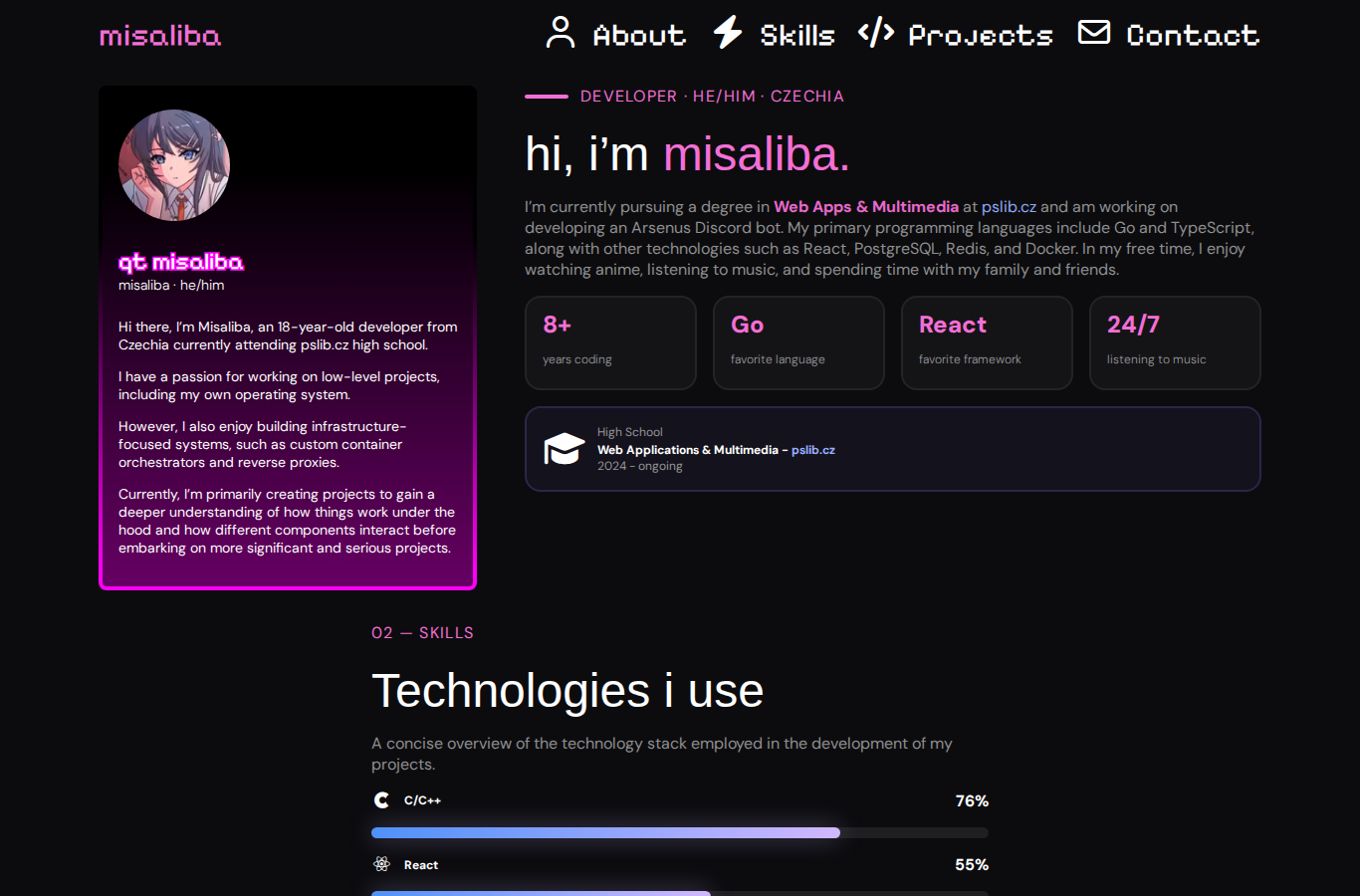Open the Contact navigation item

[x=1169, y=34]
